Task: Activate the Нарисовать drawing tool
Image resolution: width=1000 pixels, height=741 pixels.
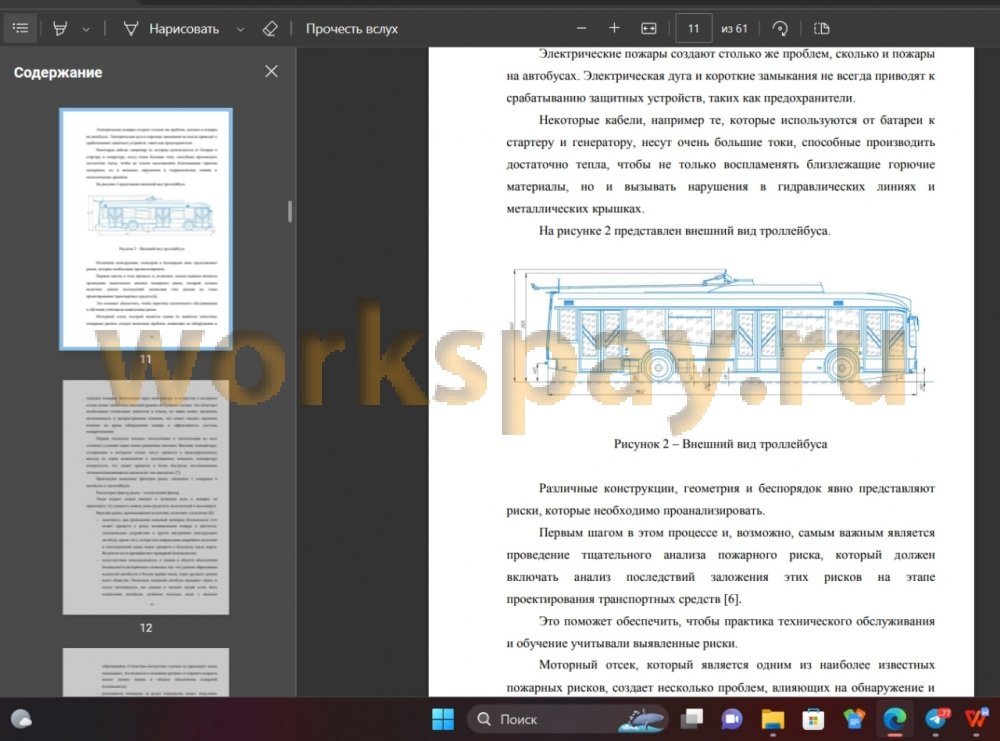Action: (x=171, y=29)
